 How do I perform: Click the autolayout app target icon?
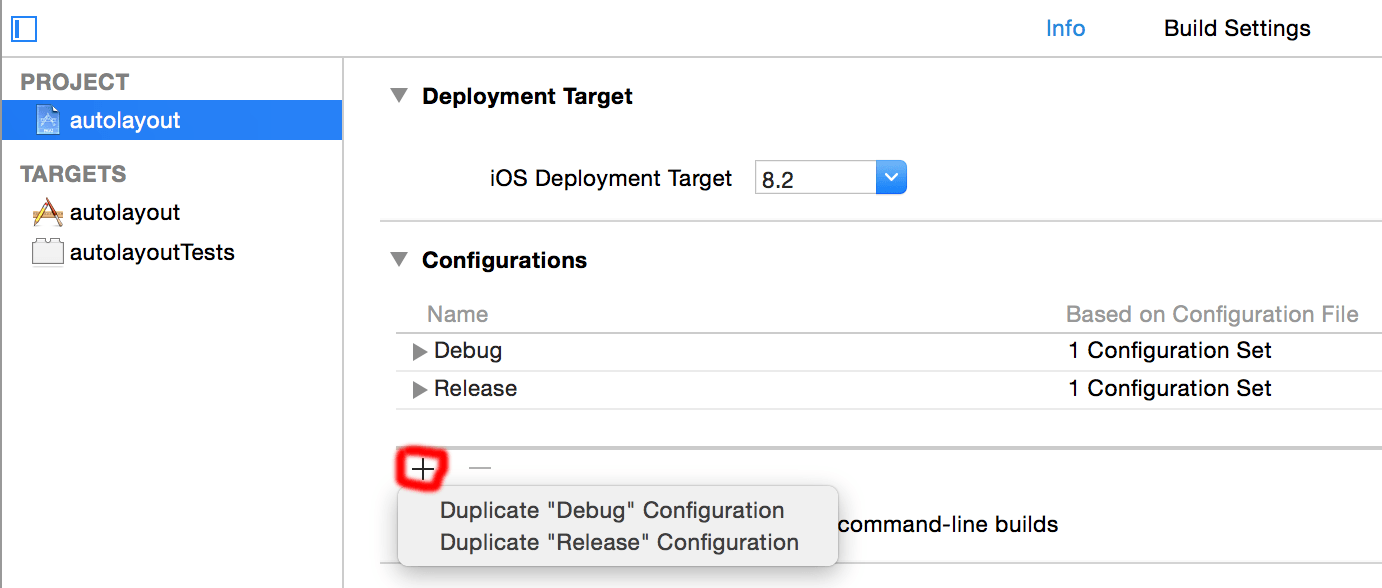47,212
